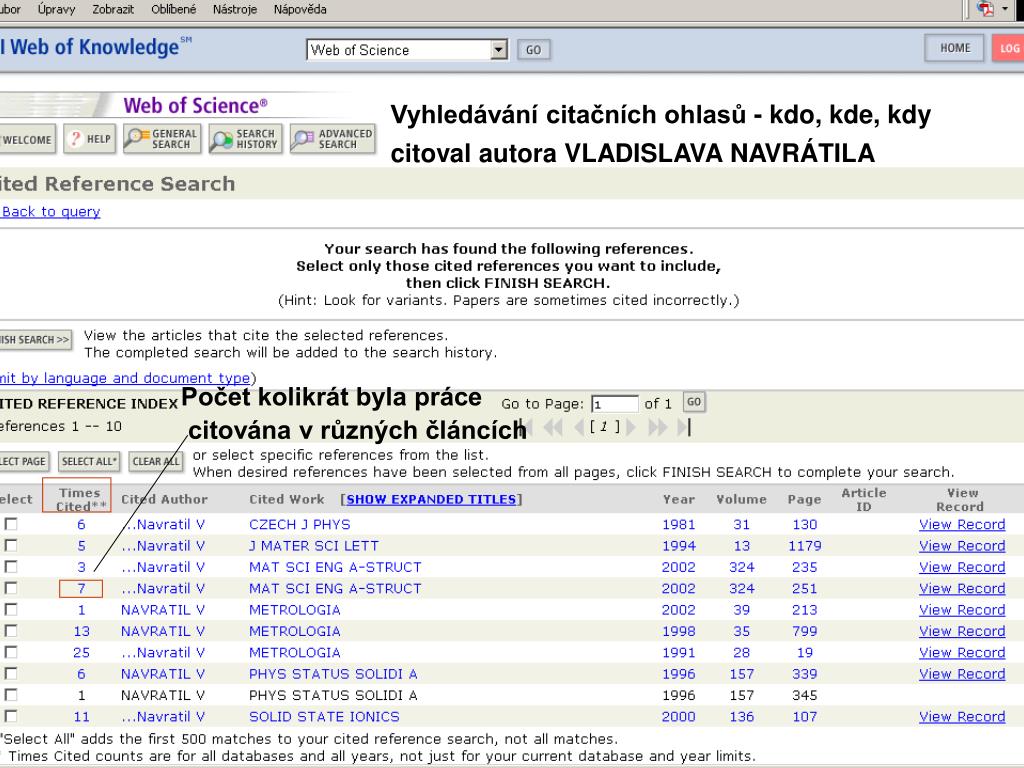Check MAT SCI ENG A-STRUCT page 251 checkbox
The width and height of the screenshot is (1024, 768).
[11, 588]
